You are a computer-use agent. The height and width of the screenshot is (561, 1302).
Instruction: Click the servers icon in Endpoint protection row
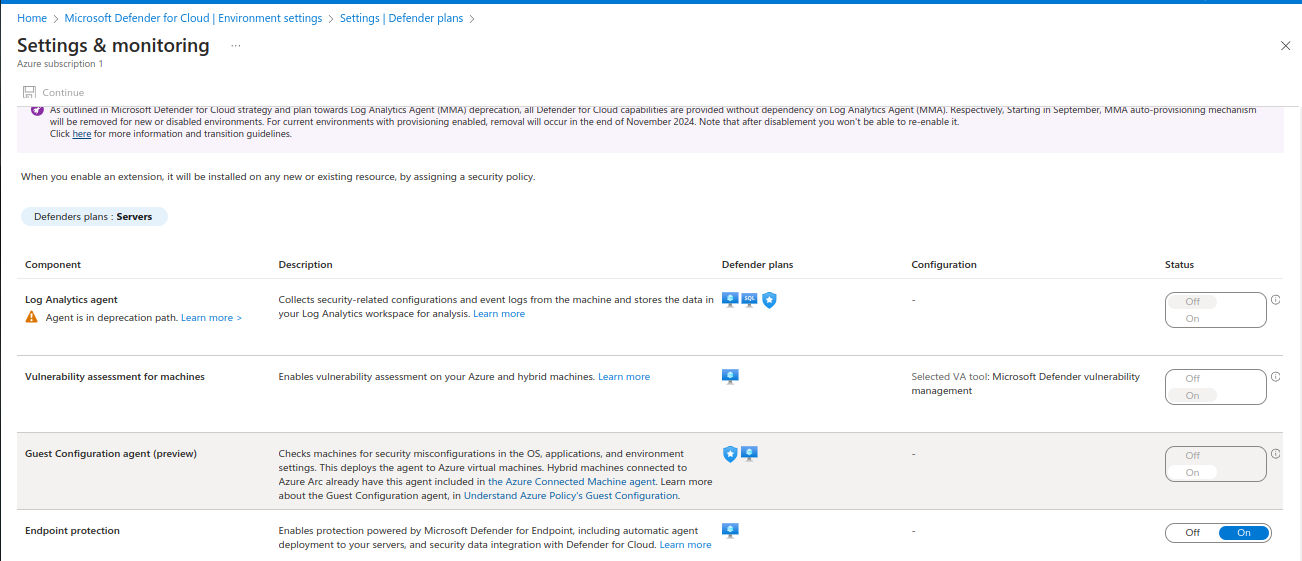730,530
